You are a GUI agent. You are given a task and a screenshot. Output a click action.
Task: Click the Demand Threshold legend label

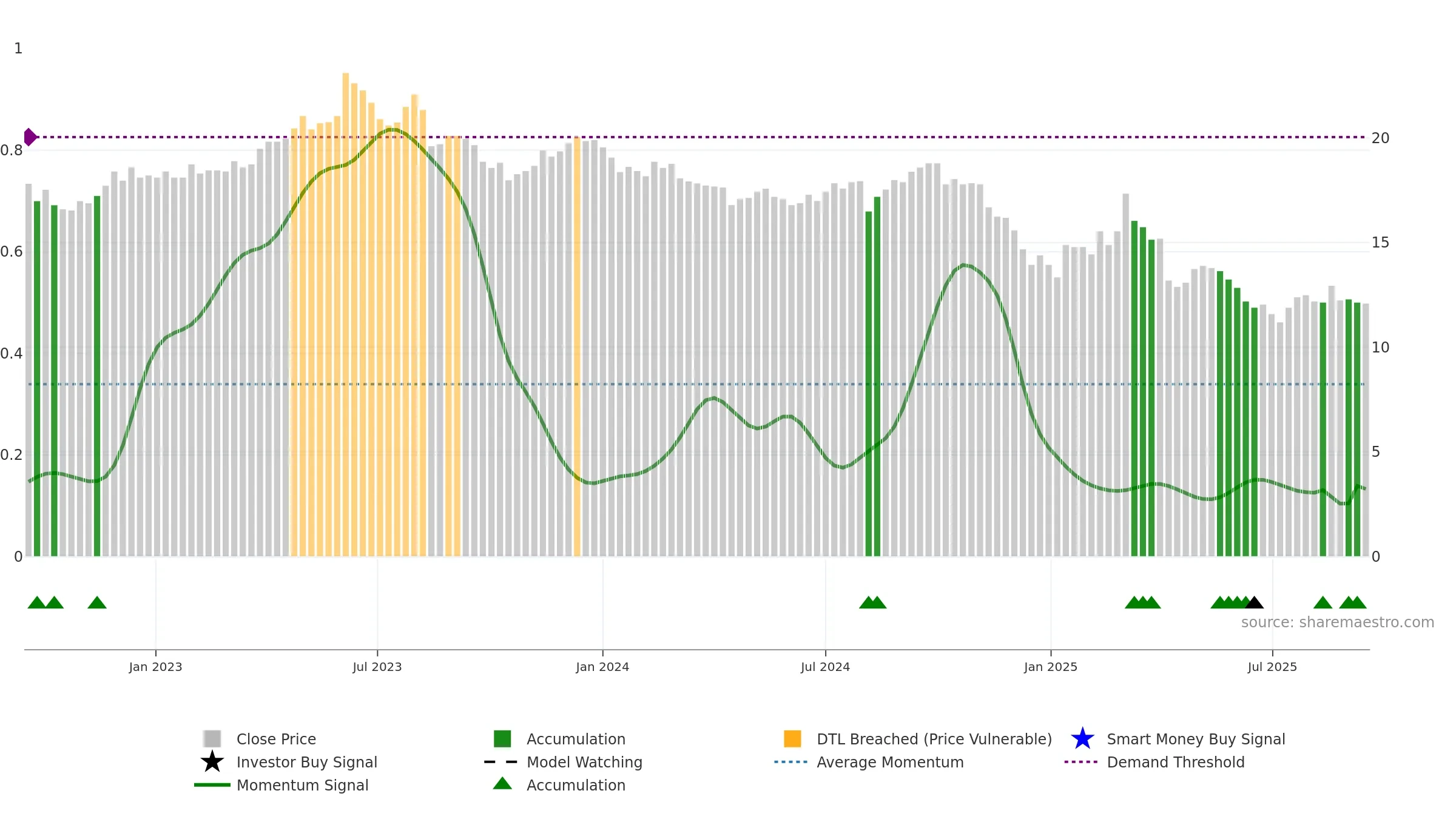tap(1175, 762)
